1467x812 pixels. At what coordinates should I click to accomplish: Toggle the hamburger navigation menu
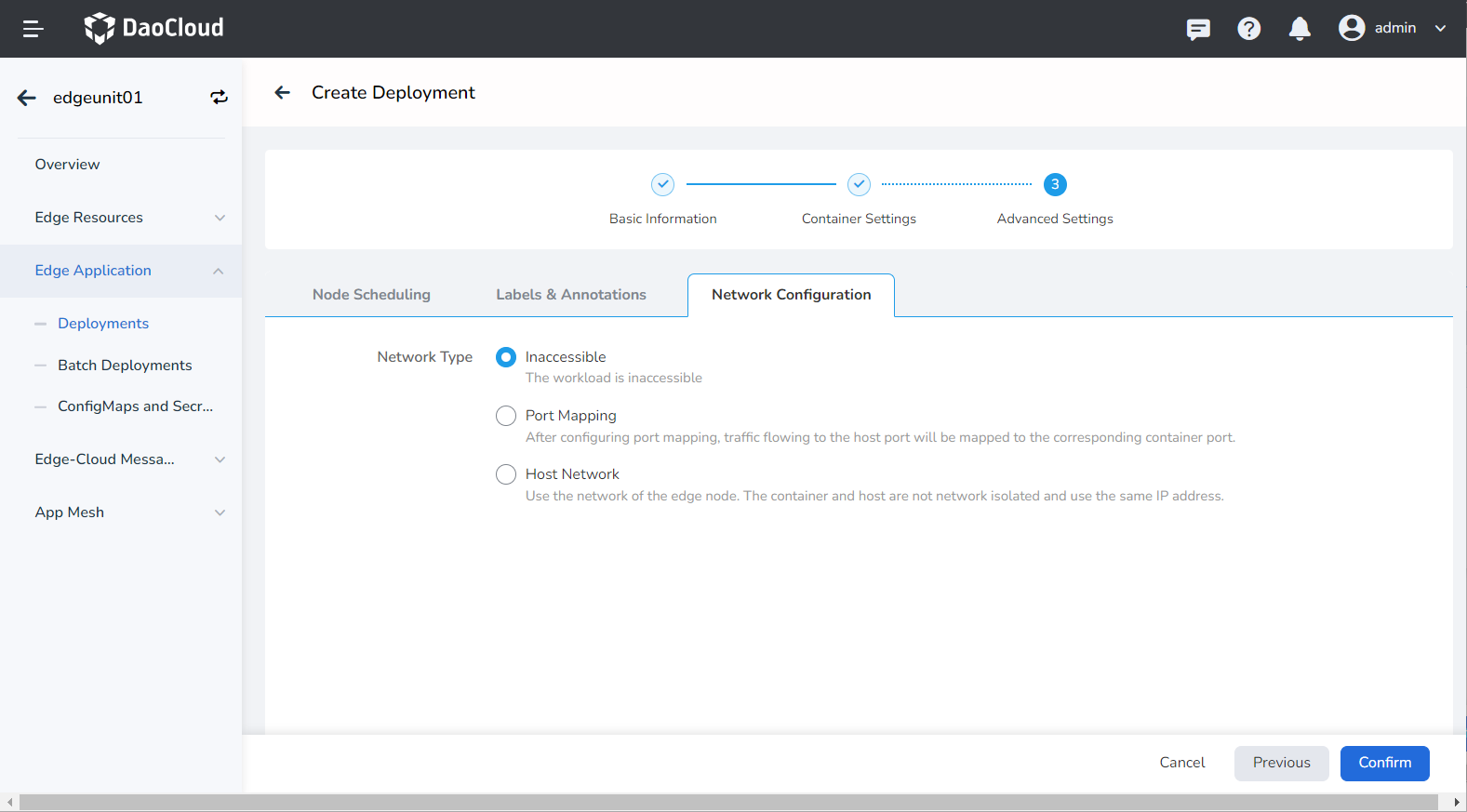click(x=33, y=29)
